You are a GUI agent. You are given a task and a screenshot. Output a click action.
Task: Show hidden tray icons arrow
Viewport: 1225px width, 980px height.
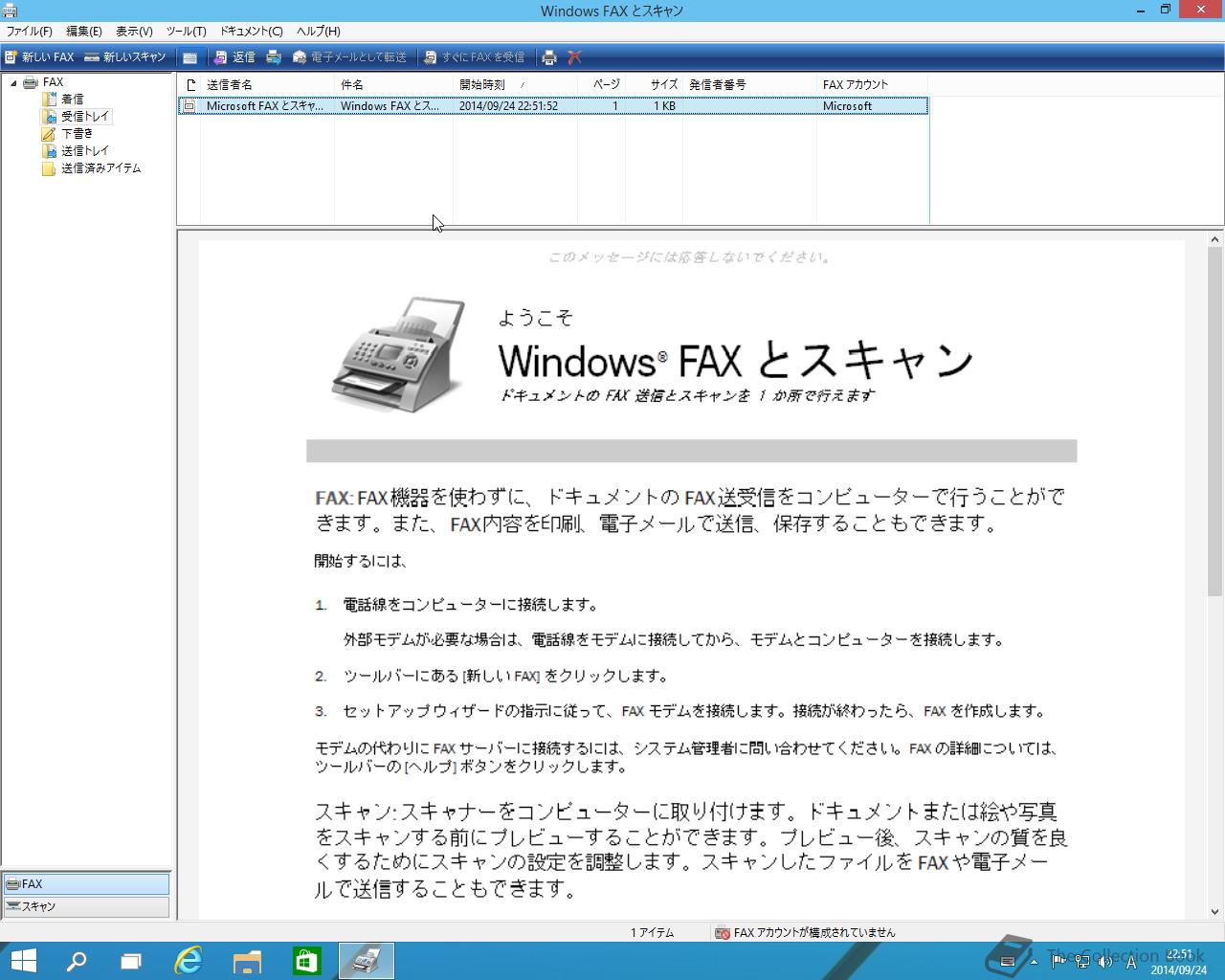coord(1034,962)
